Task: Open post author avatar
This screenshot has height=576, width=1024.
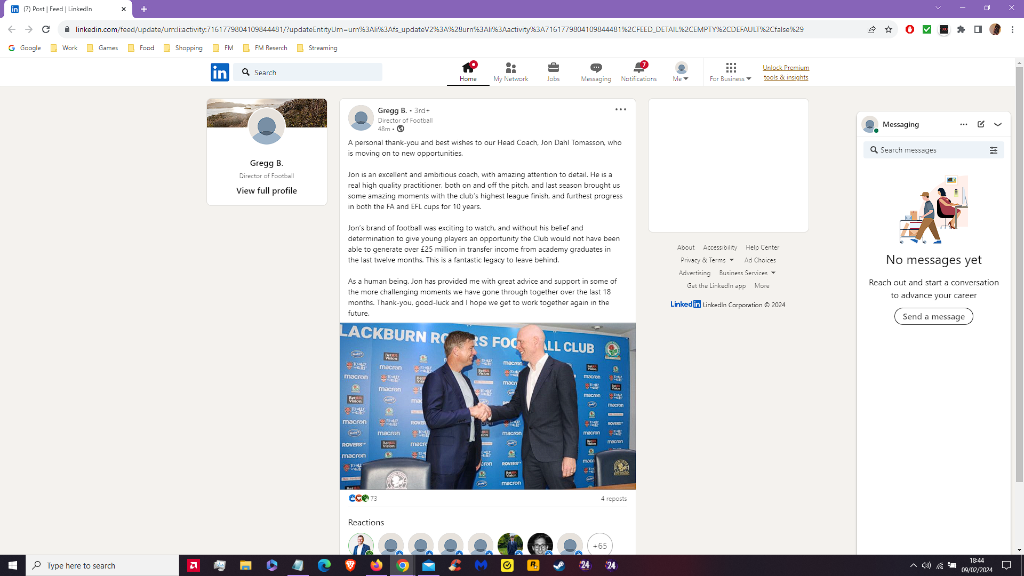Action: click(x=360, y=118)
